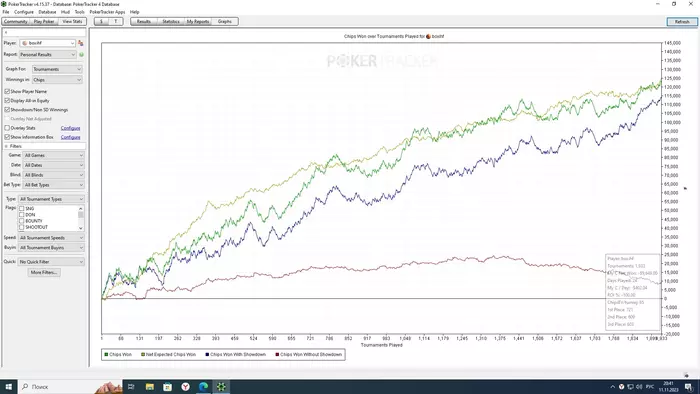Open the Help menu
700x394 pixels.
click(x=134, y=12)
